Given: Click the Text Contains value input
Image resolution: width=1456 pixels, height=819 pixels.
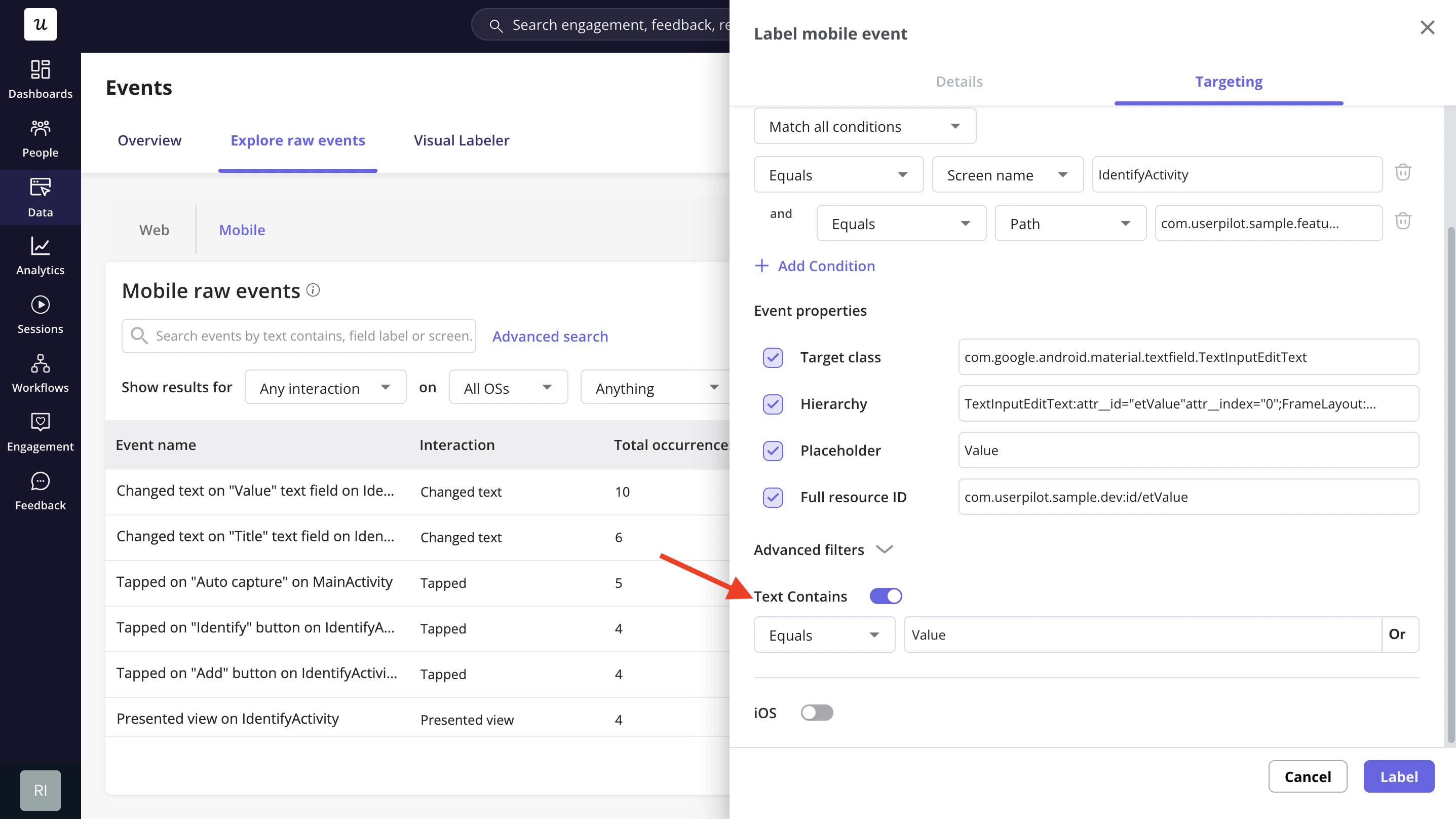Looking at the screenshot, I should pos(1142,635).
